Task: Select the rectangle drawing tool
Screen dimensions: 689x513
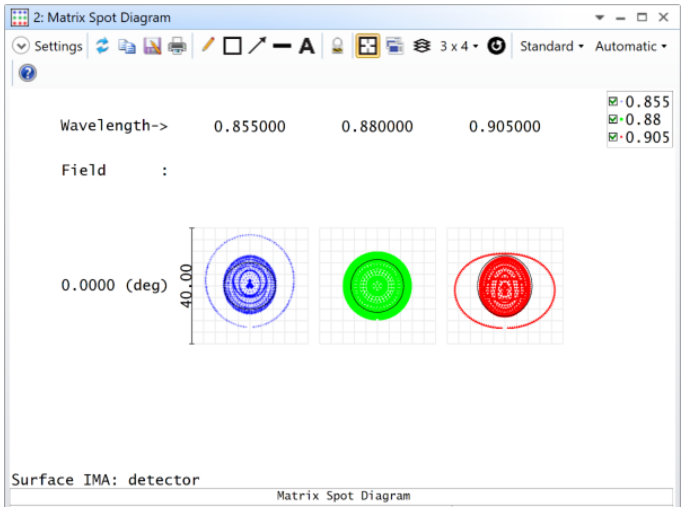Action: (232, 46)
